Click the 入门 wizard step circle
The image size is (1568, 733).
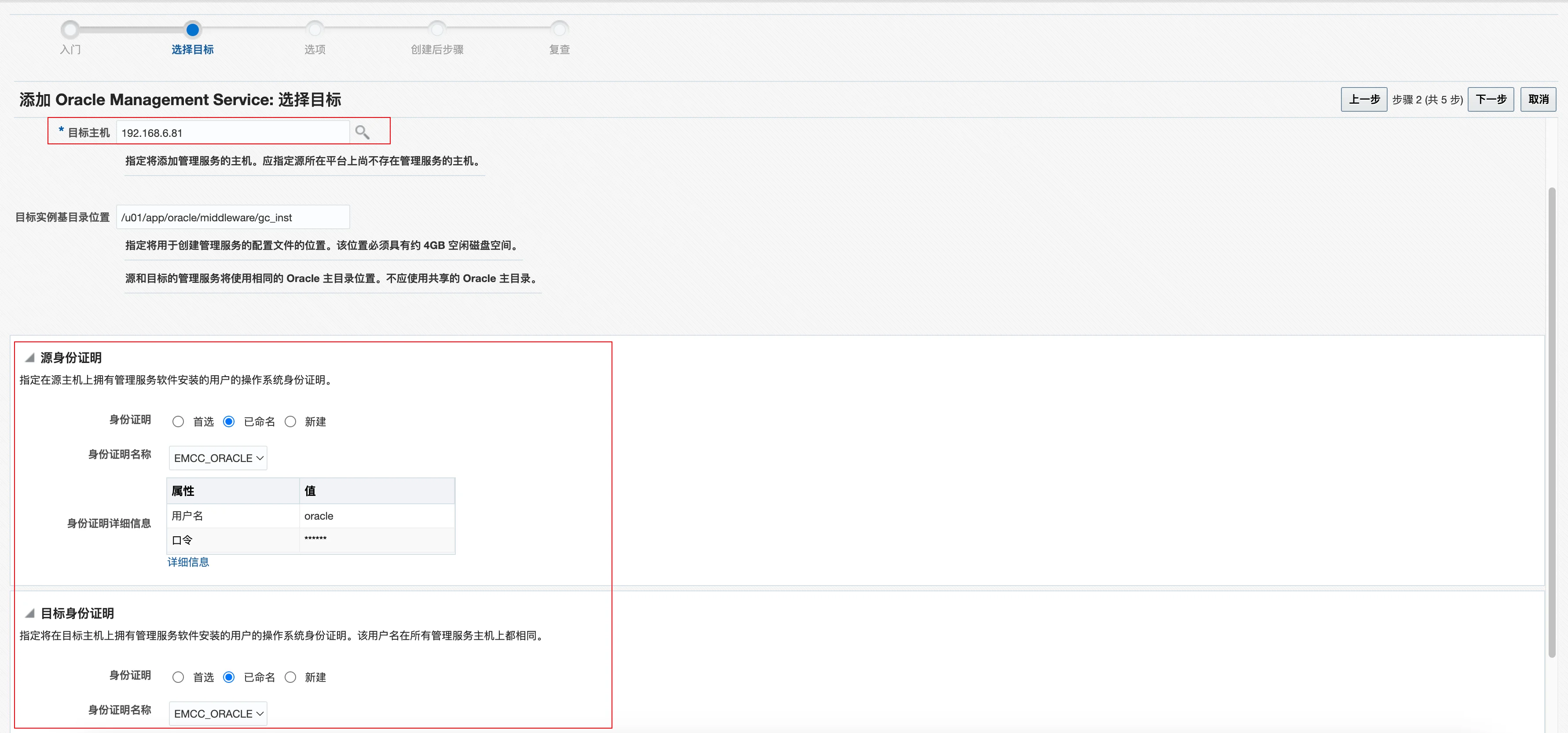[x=70, y=29]
